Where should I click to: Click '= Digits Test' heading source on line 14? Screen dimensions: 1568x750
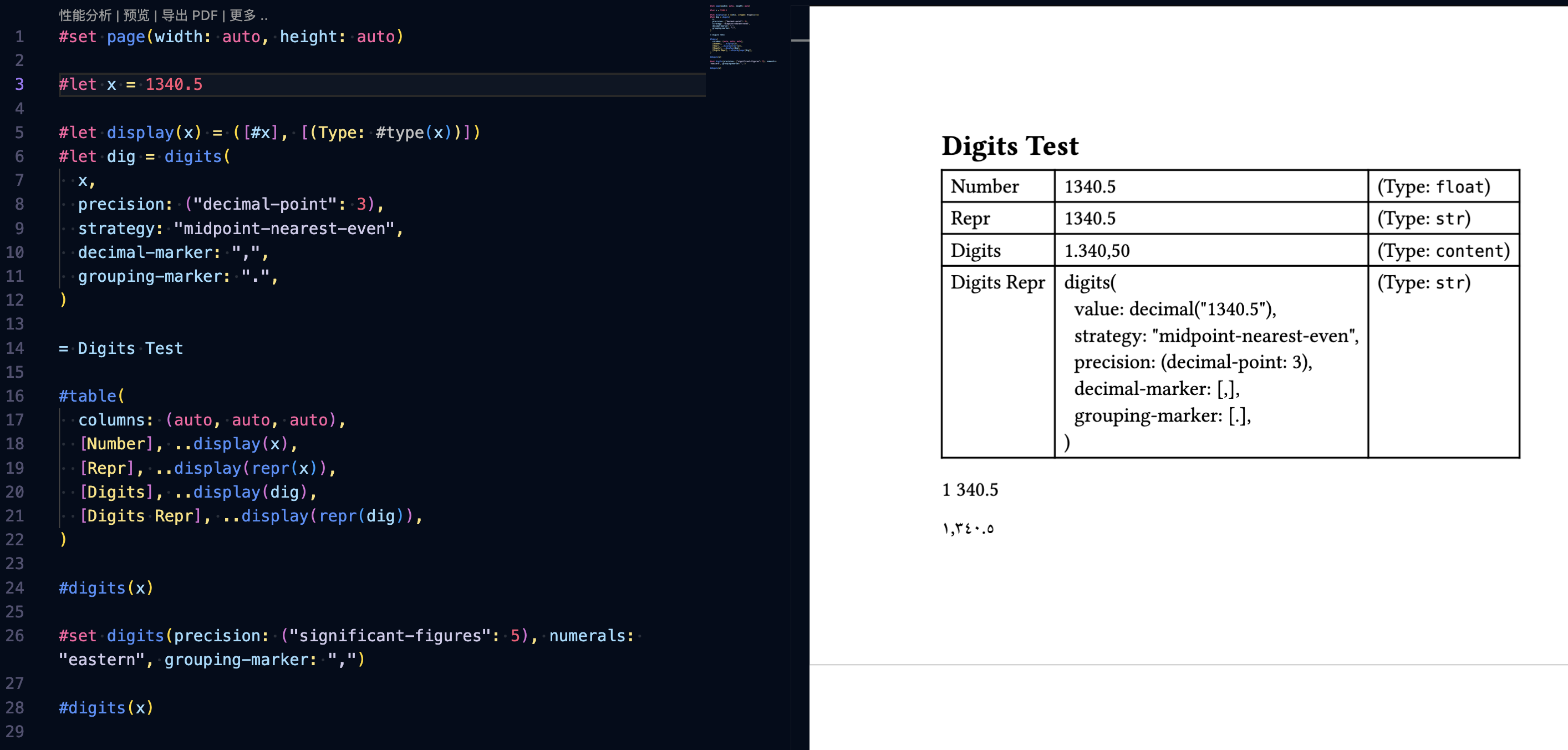pyautogui.click(x=120, y=348)
